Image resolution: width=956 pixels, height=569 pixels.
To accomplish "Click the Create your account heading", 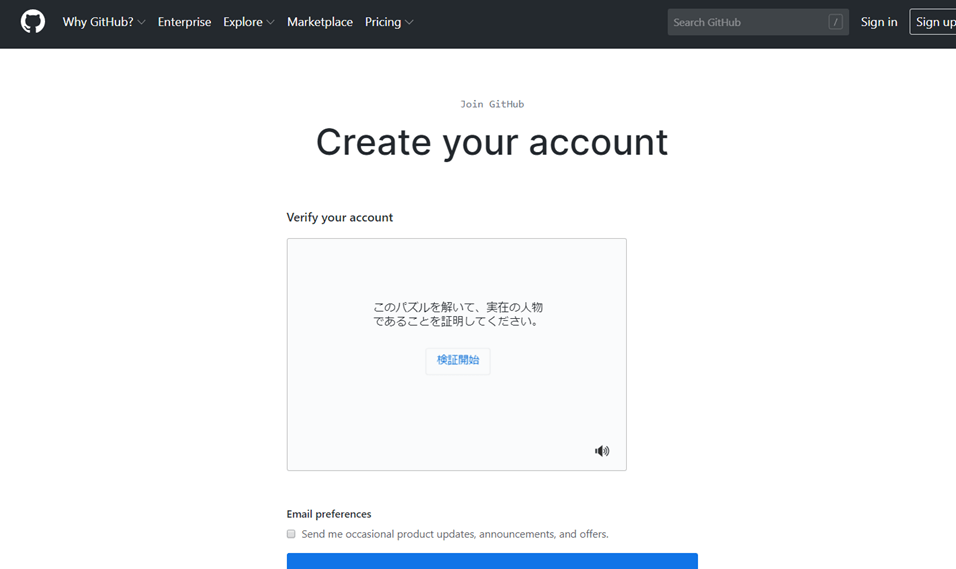I will click(492, 143).
